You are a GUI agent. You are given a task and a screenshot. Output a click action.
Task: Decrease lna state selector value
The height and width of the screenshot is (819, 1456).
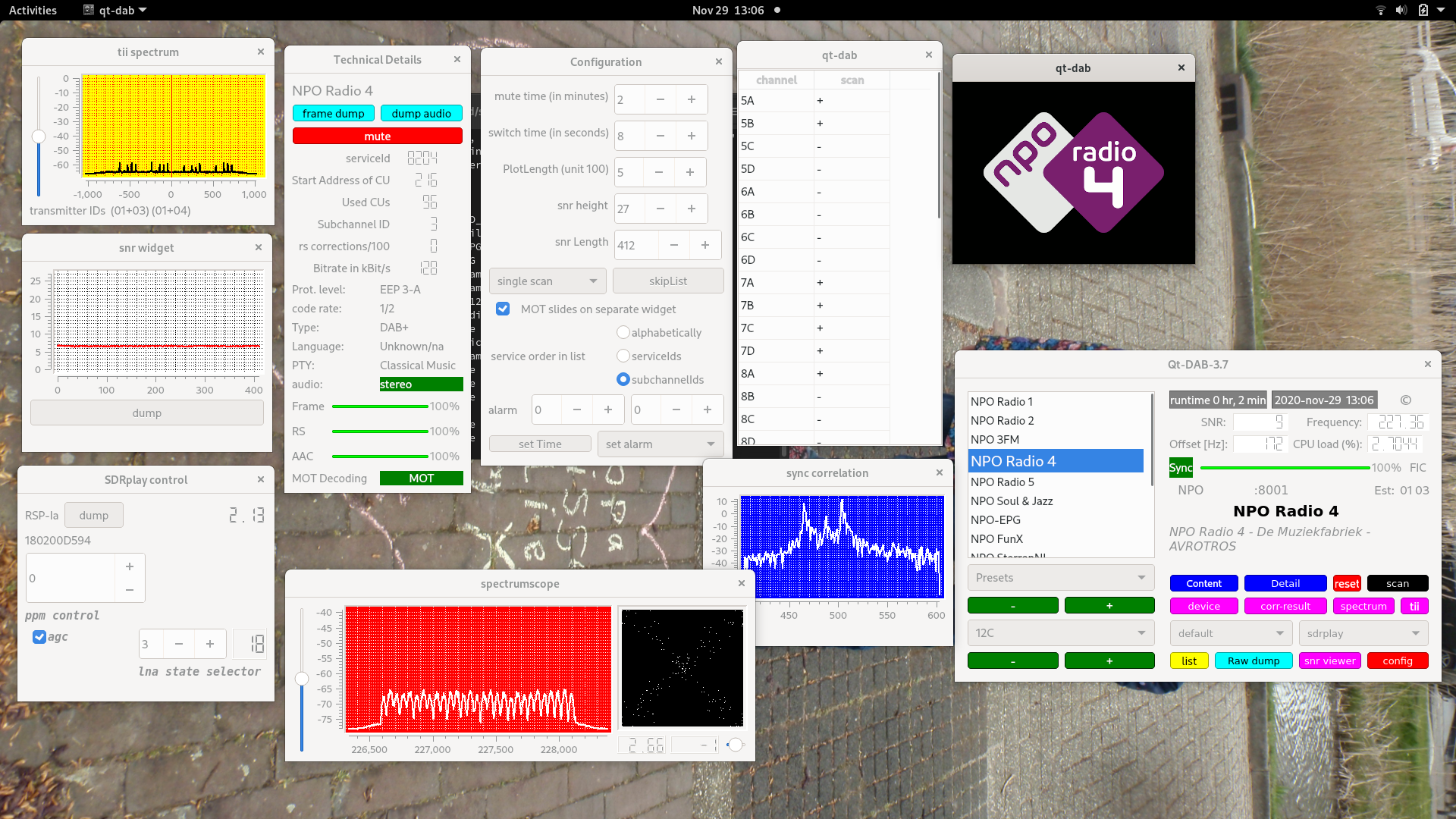179,644
